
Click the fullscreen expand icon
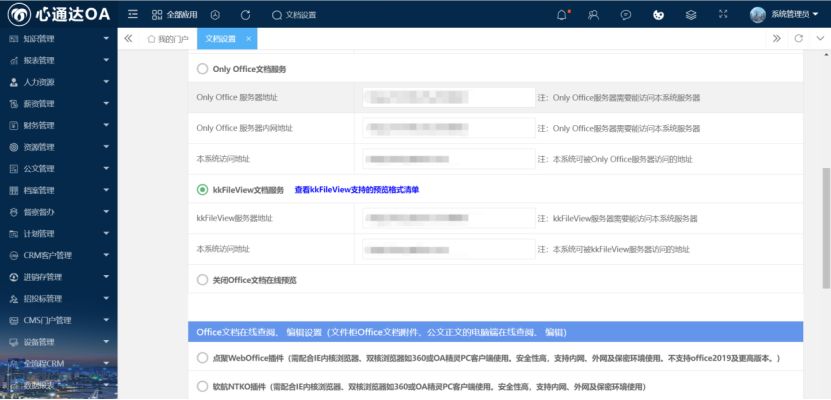[x=722, y=15]
